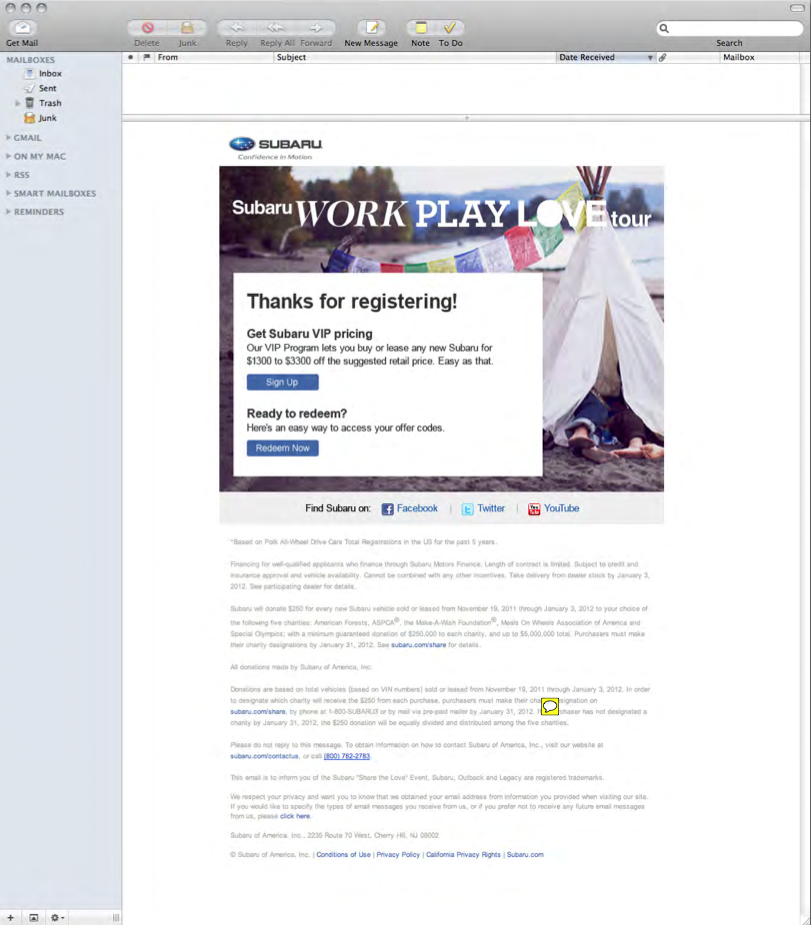This screenshot has height=925, width=811.
Task: Open subaru.com/share link before 'for details'
Action: tap(418, 645)
